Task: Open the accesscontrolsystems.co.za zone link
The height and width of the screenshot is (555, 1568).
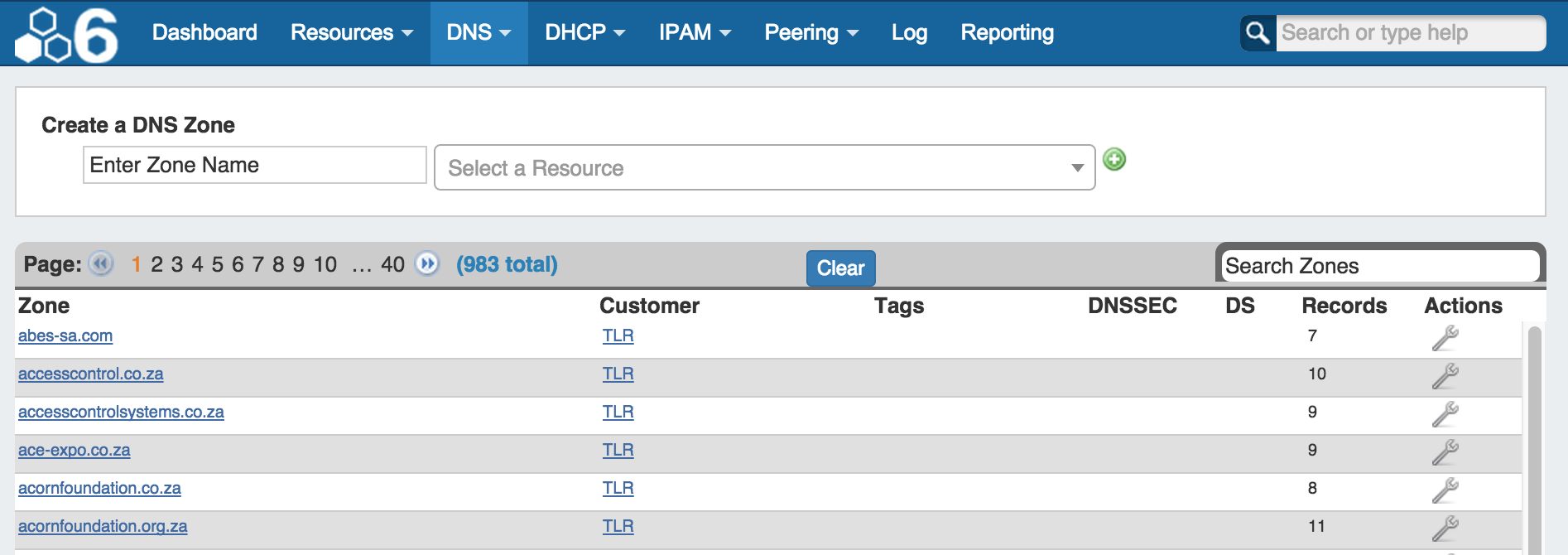Action: coord(121,413)
